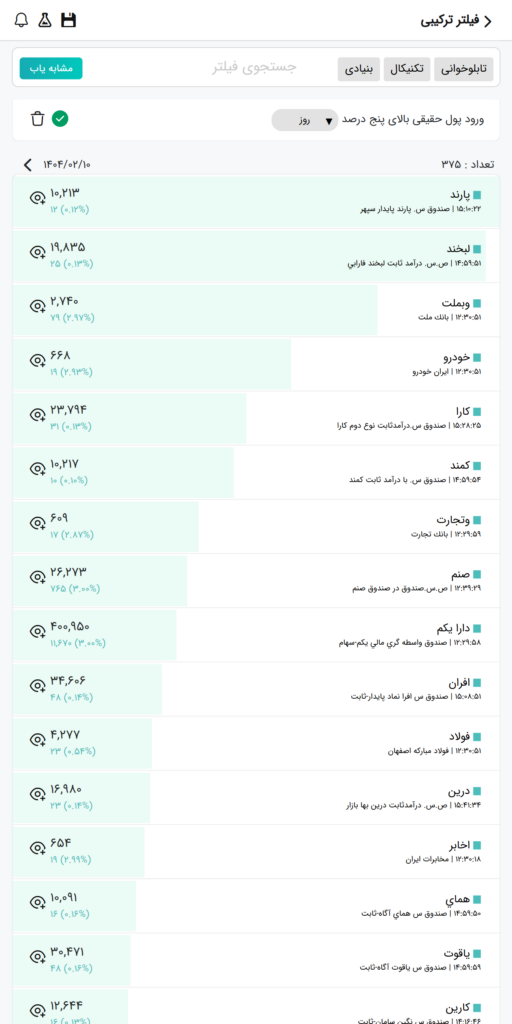Switch to the بنیادی tab
The width and height of the screenshot is (512, 1024).
tap(359, 69)
